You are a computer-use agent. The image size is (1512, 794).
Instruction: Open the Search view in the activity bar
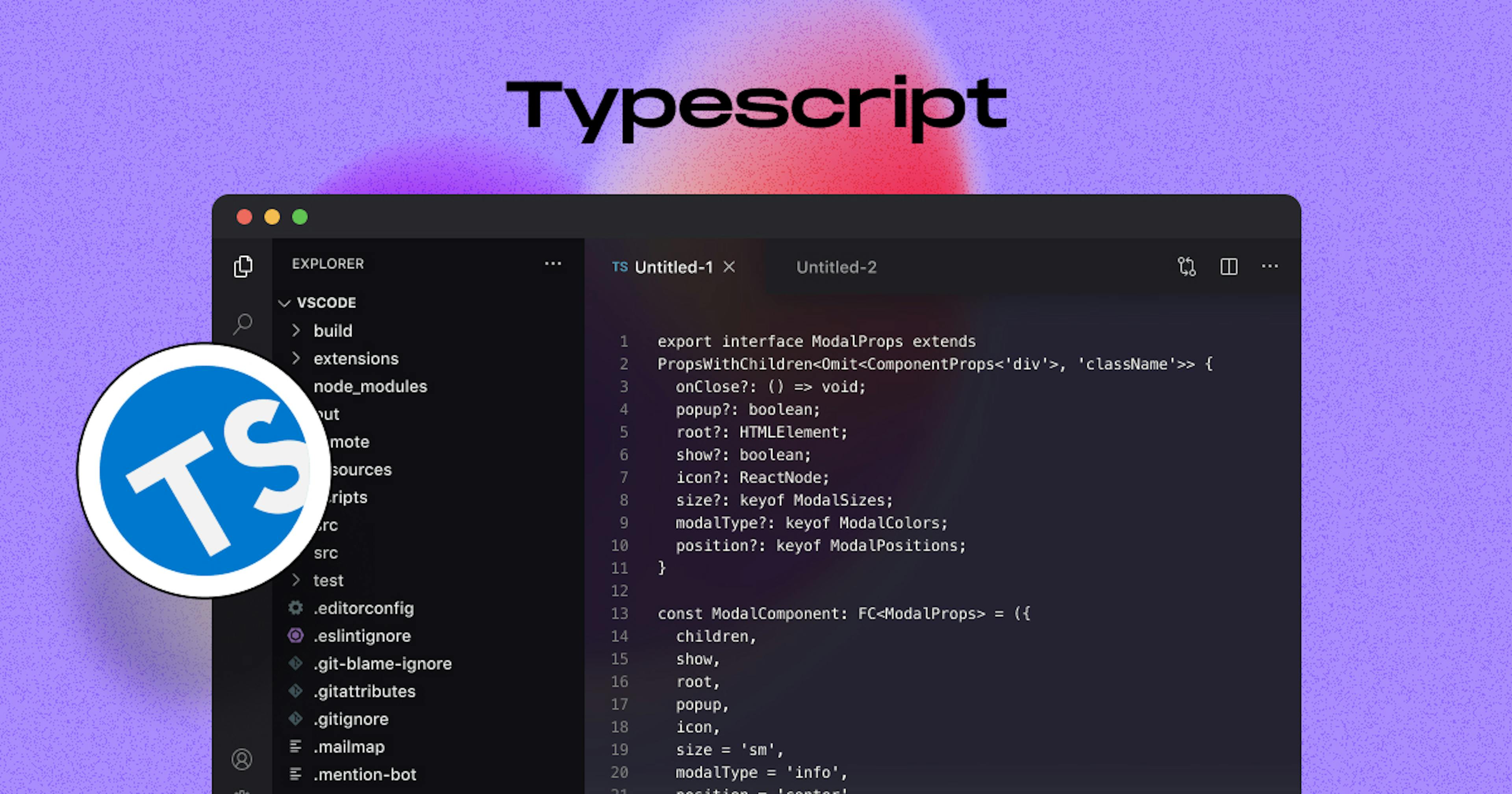click(x=243, y=323)
